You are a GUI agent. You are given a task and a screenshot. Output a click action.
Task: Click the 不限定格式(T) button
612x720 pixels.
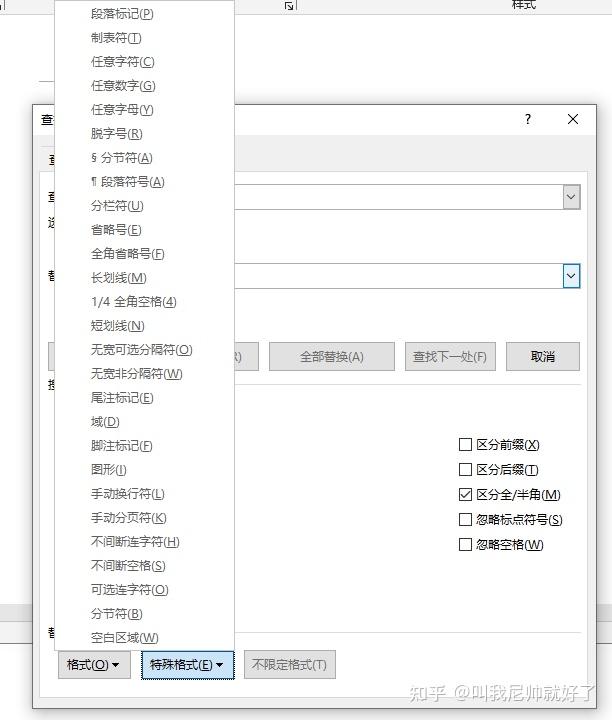click(x=289, y=664)
